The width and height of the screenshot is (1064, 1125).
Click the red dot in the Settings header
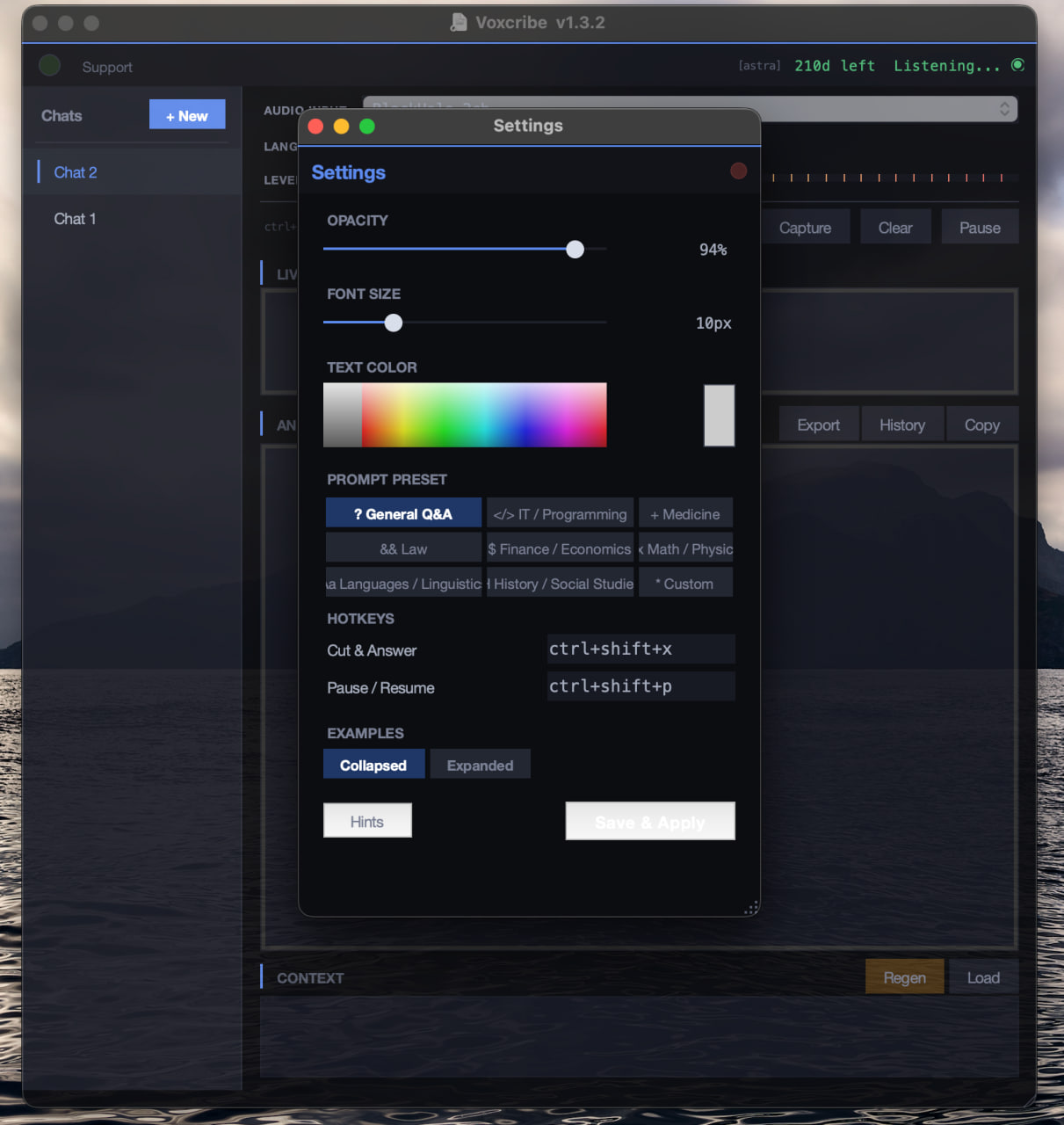tap(739, 171)
